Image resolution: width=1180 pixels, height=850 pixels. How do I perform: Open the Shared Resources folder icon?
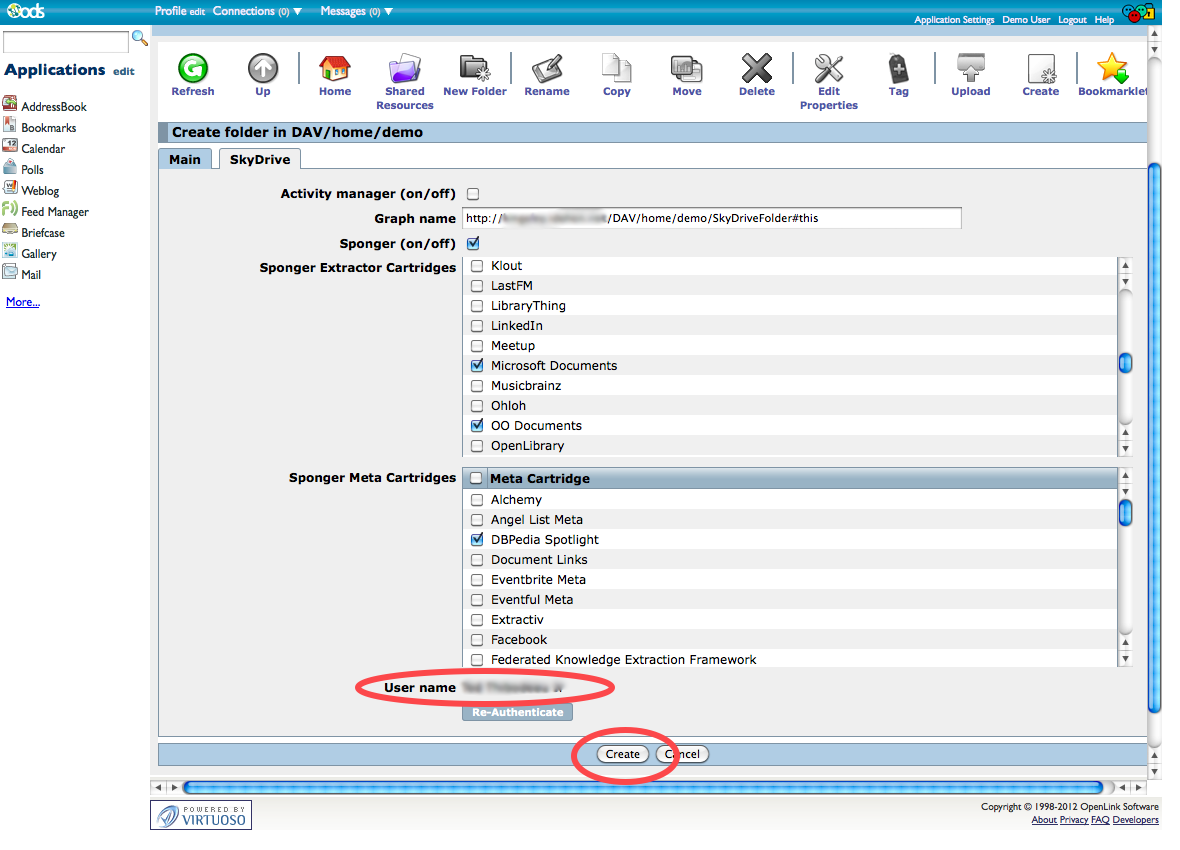pos(404,69)
